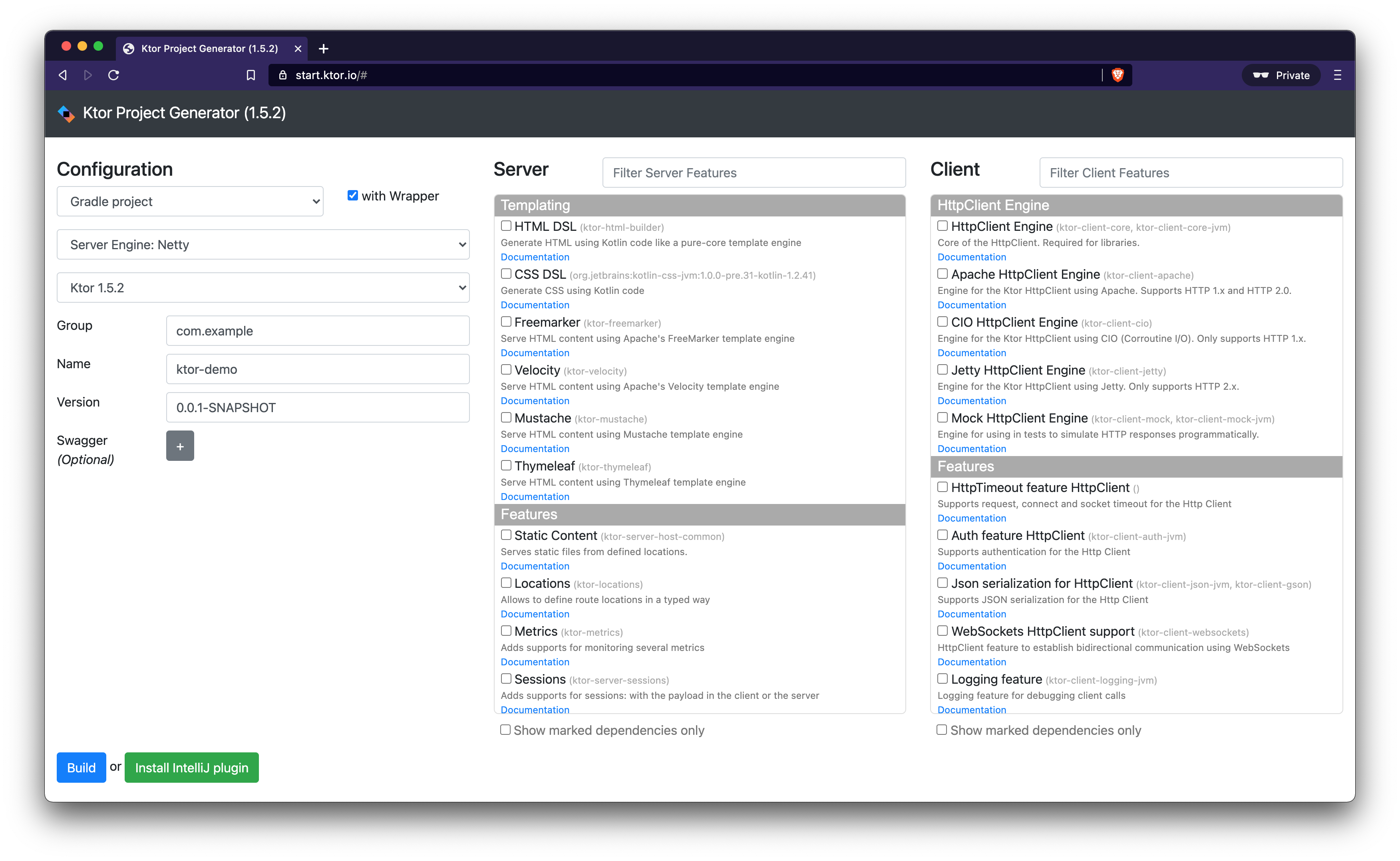Enable the Sessions feature
1400x861 pixels.
coord(506,678)
